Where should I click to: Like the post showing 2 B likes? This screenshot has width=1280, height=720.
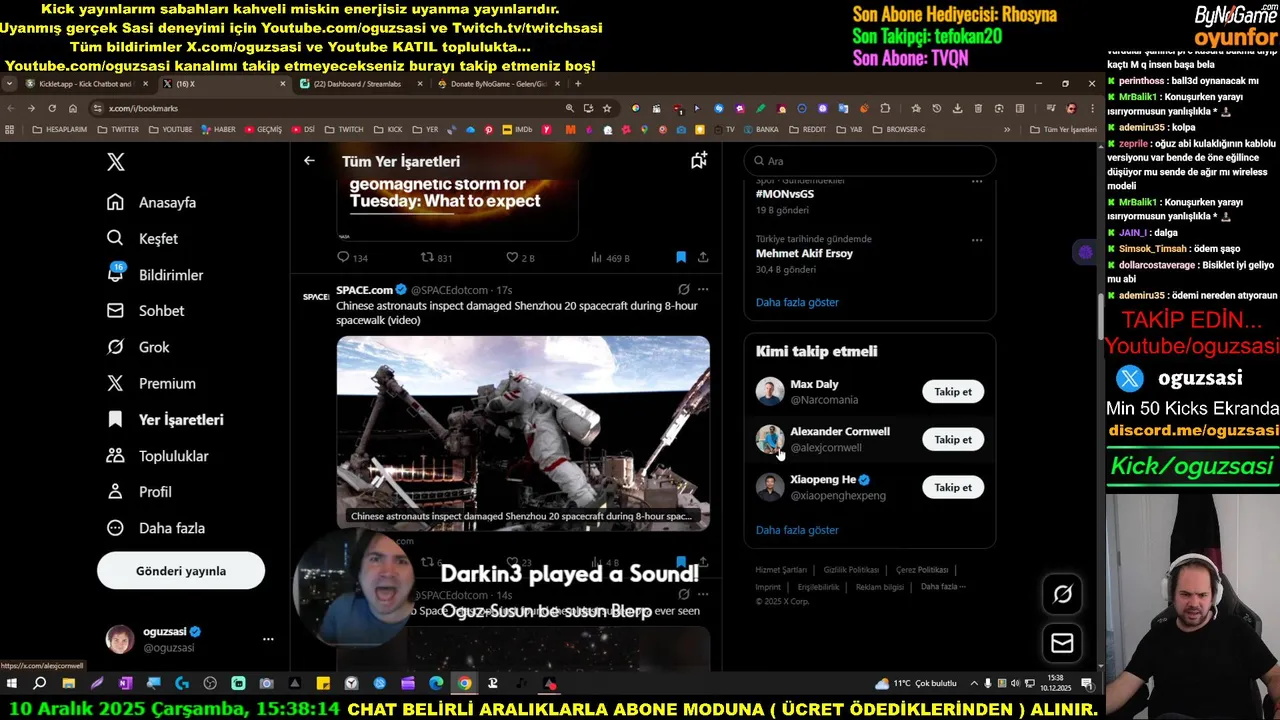512,257
